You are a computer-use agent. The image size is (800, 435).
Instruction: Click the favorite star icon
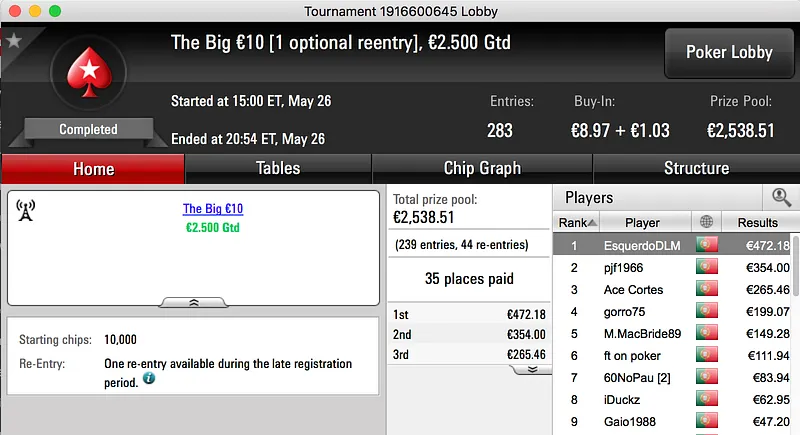click(14, 41)
